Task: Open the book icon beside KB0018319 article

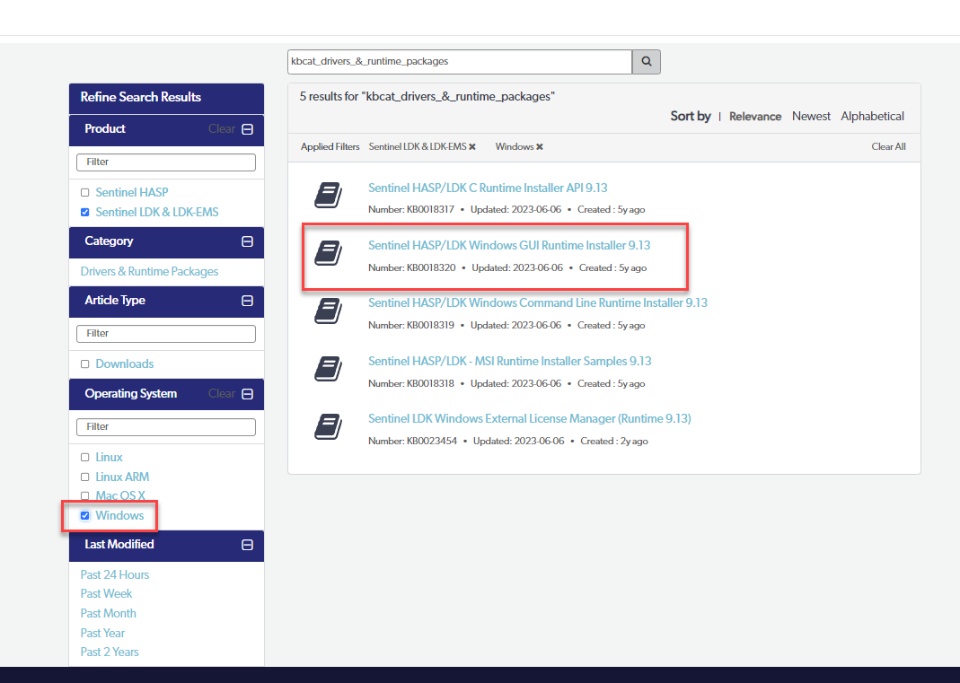Action: point(328,311)
